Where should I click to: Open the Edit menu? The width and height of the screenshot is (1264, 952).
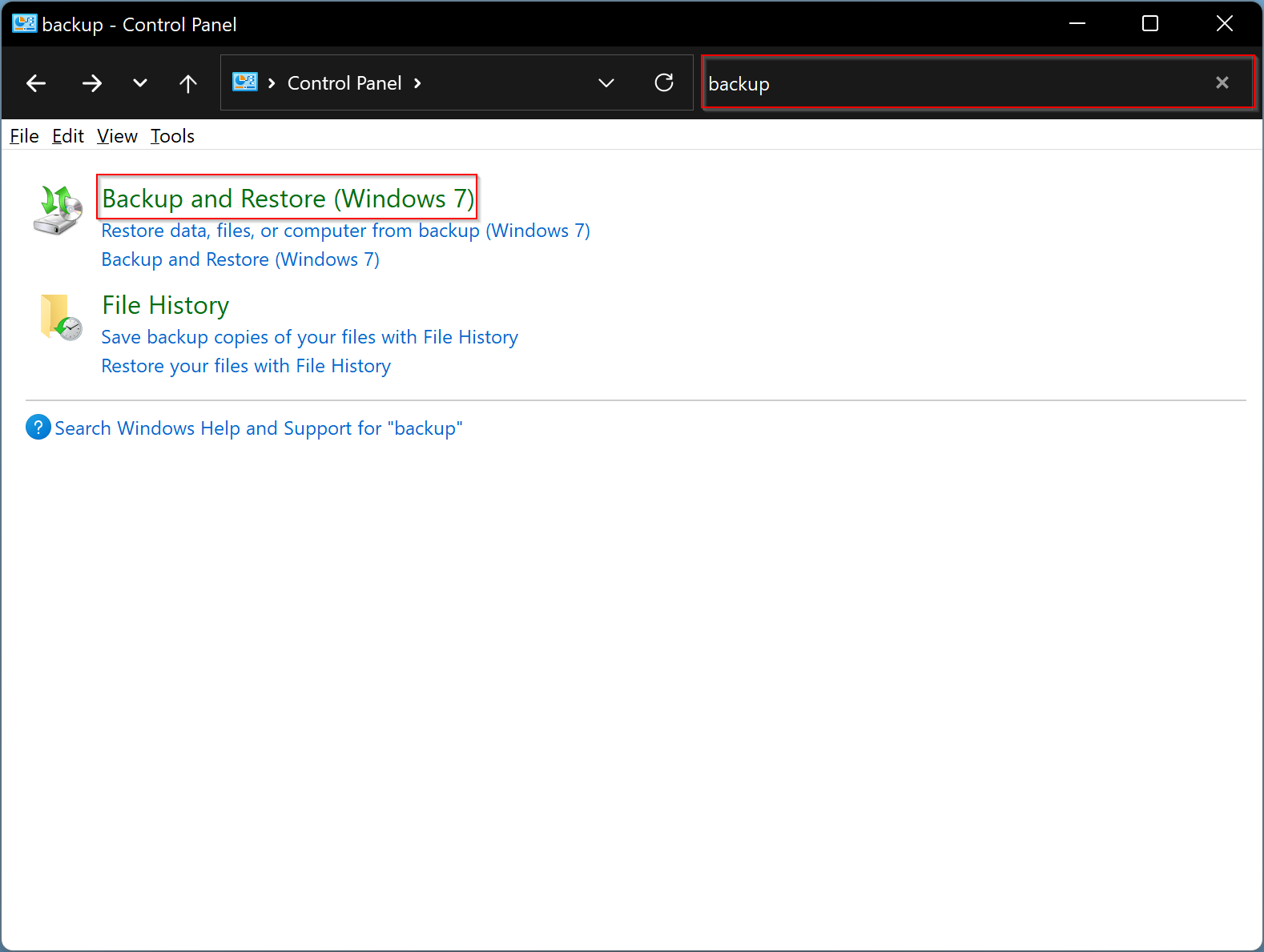68,136
